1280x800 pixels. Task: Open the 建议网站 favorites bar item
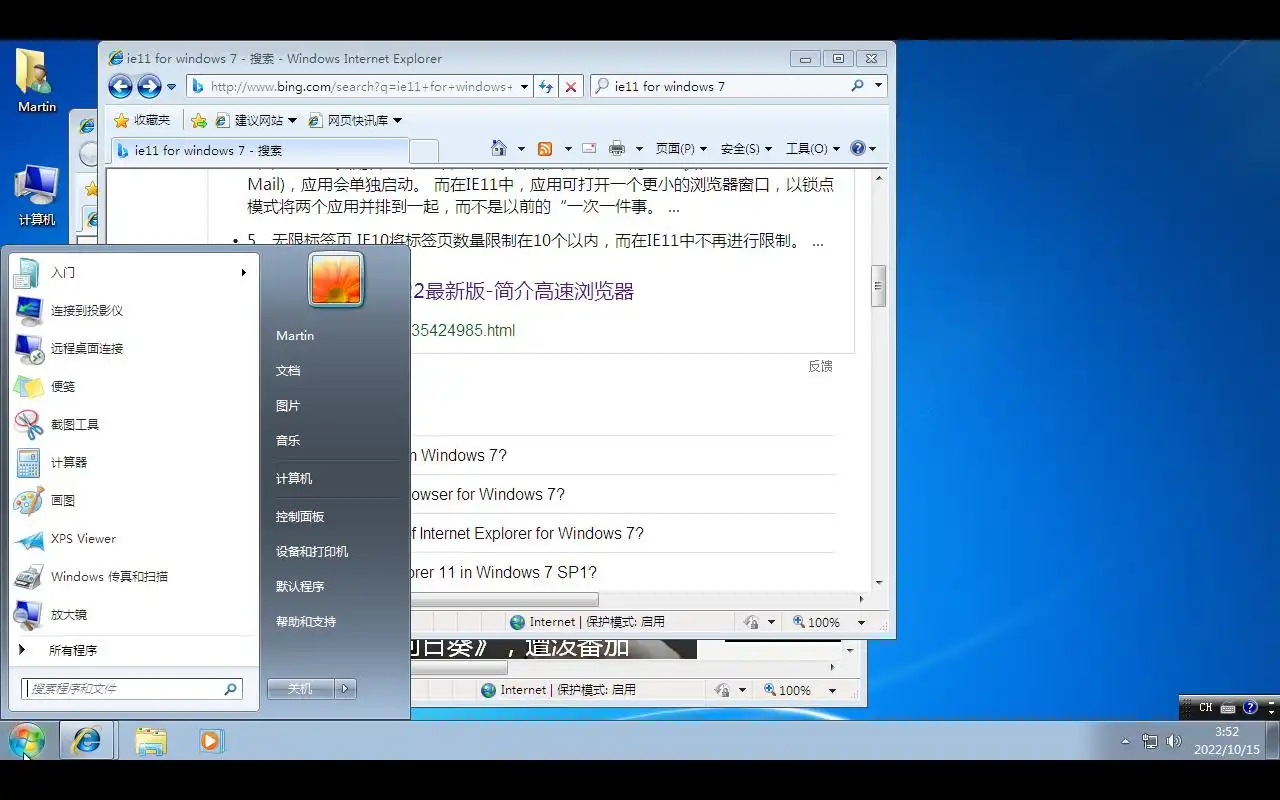255,120
